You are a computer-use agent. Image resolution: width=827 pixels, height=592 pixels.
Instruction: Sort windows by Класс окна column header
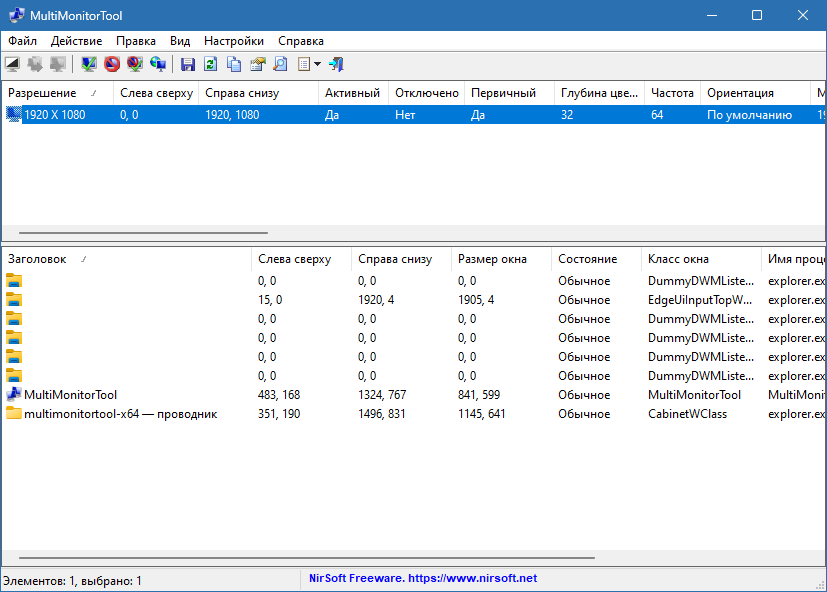click(701, 259)
